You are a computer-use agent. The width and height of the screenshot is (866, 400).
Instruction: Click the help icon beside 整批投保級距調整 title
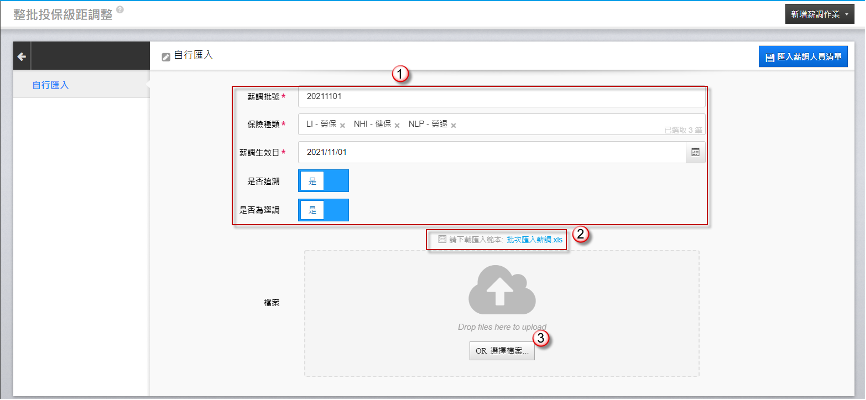[120, 10]
